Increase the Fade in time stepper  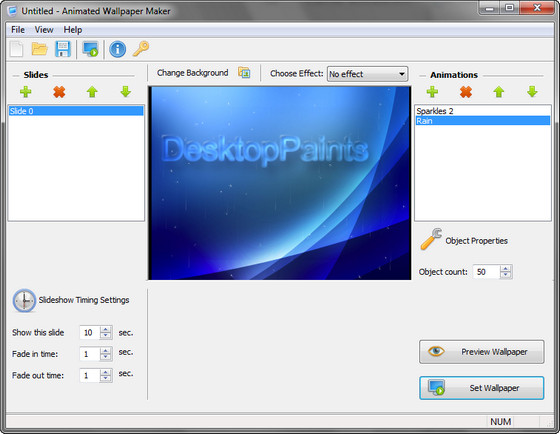[105, 351]
